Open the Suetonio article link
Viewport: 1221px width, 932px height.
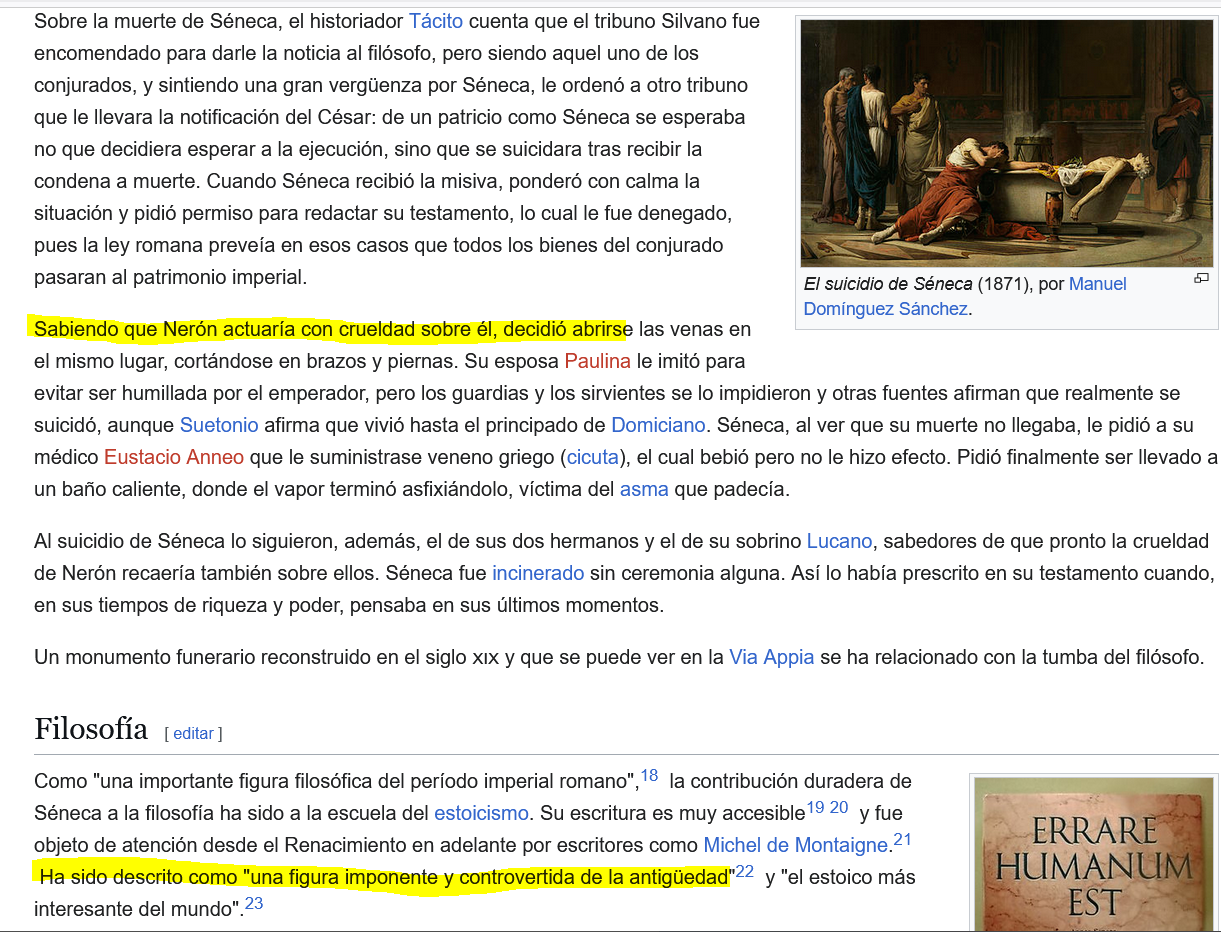click(219, 425)
